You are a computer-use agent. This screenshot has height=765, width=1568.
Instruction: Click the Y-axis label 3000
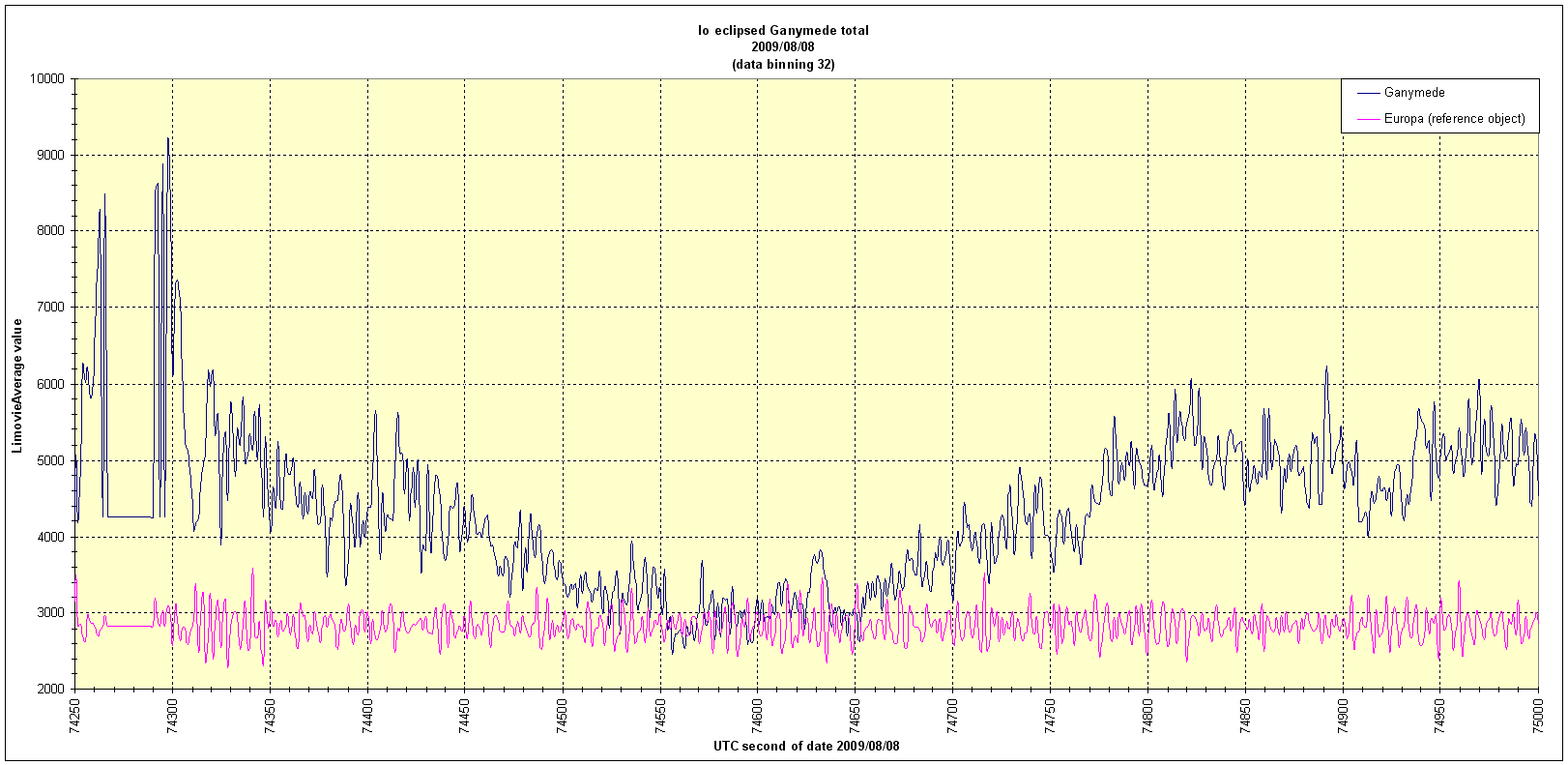pyautogui.click(x=50, y=613)
